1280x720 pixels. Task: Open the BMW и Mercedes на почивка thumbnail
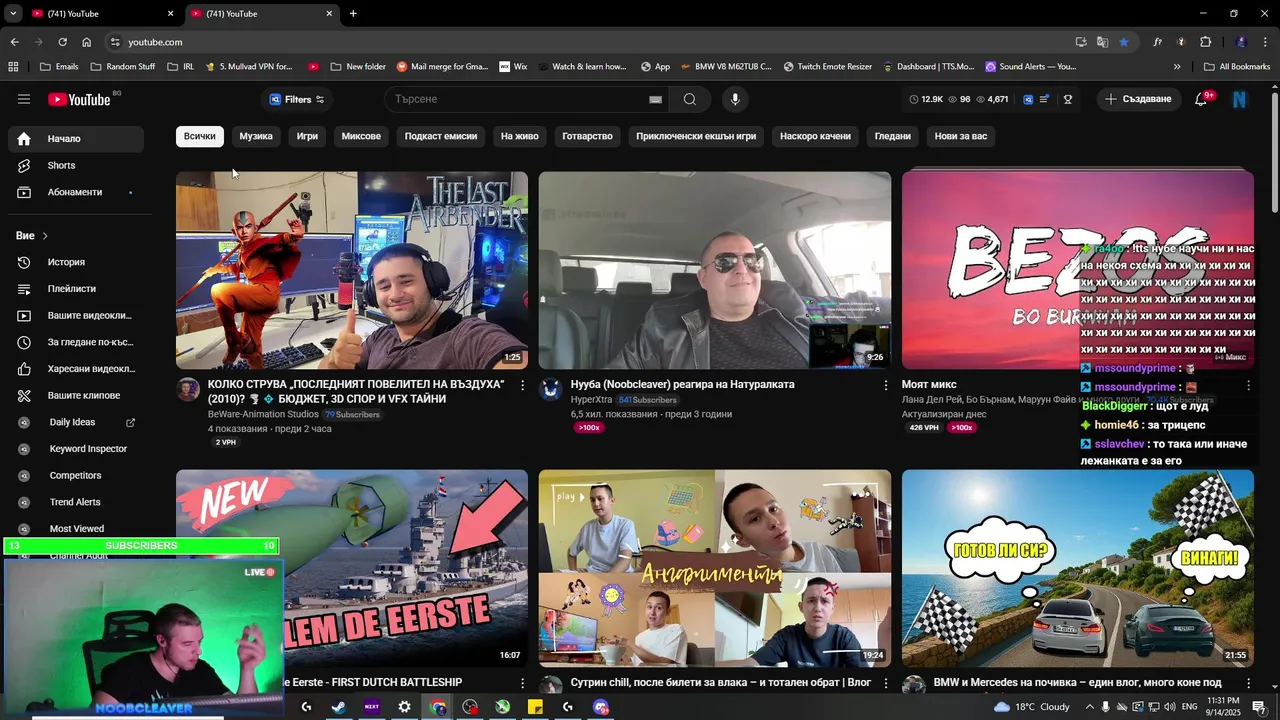(x=1078, y=568)
